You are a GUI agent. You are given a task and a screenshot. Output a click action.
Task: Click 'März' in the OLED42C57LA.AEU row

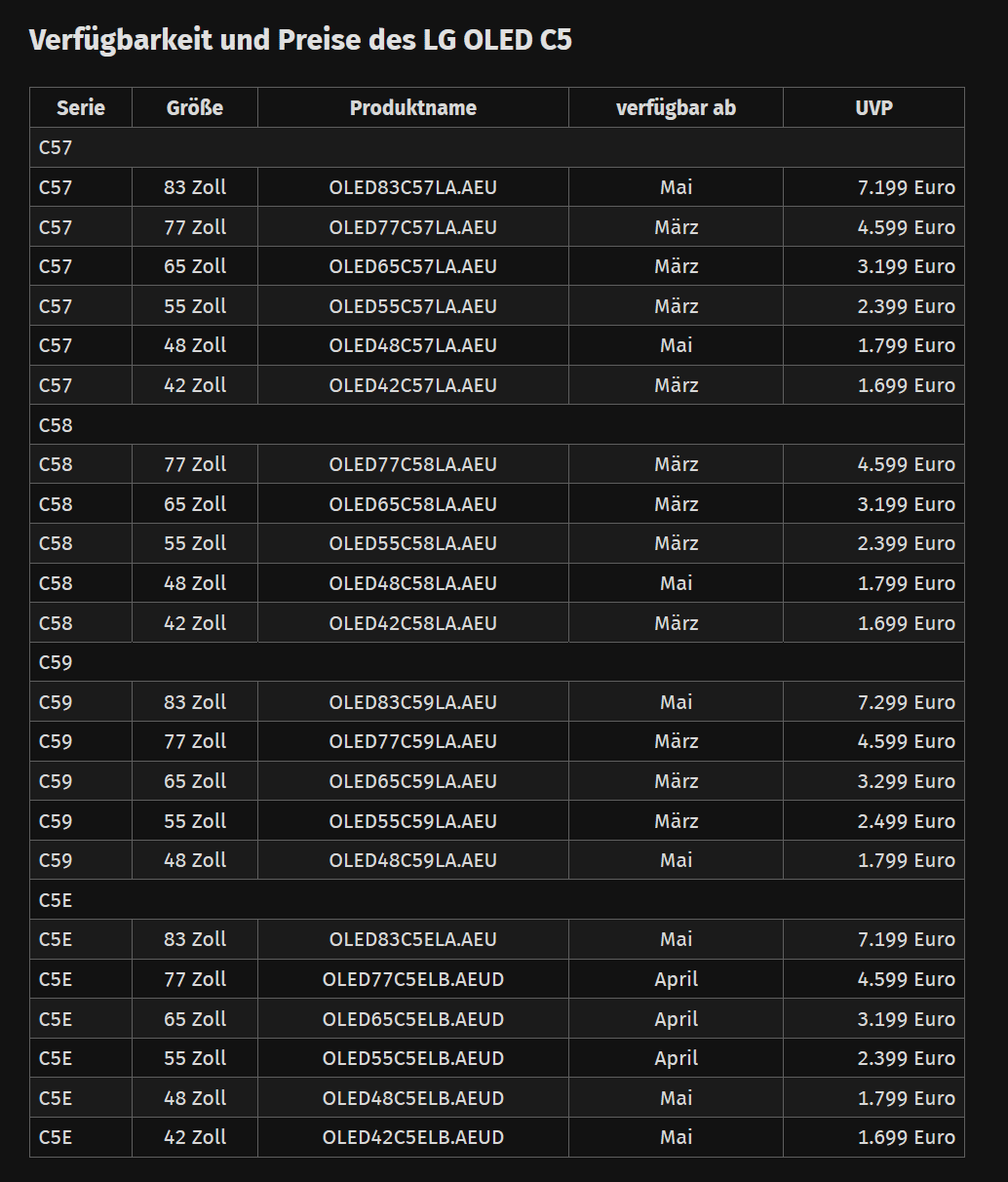[677, 385]
